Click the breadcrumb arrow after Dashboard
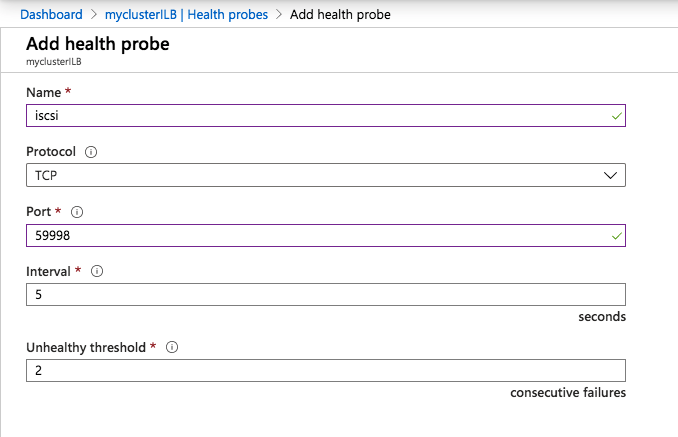 coord(94,15)
